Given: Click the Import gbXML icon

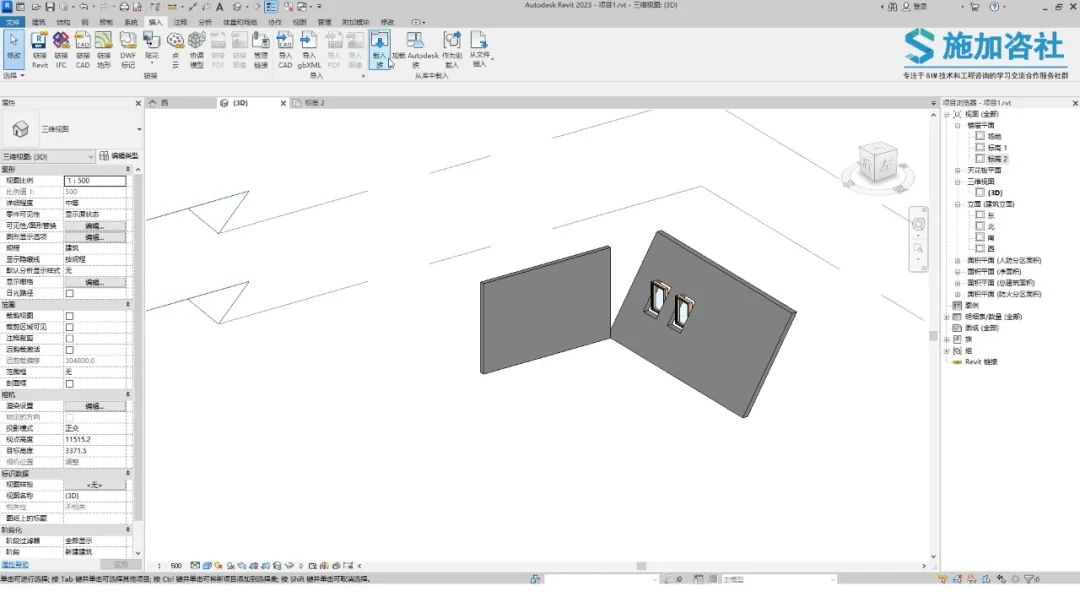Looking at the screenshot, I should (309, 50).
